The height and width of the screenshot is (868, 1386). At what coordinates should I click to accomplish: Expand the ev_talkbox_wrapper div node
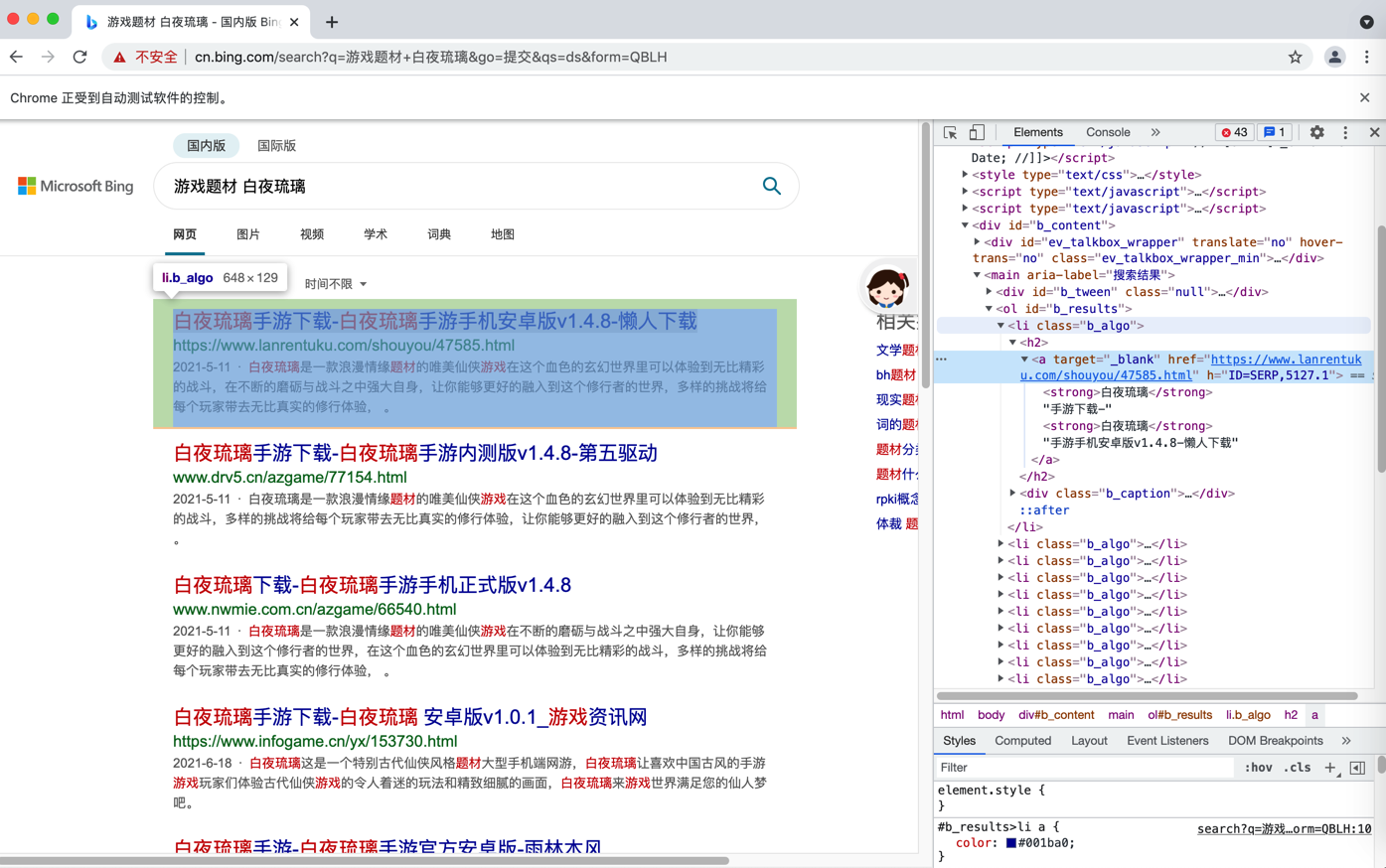coord(977,241)
